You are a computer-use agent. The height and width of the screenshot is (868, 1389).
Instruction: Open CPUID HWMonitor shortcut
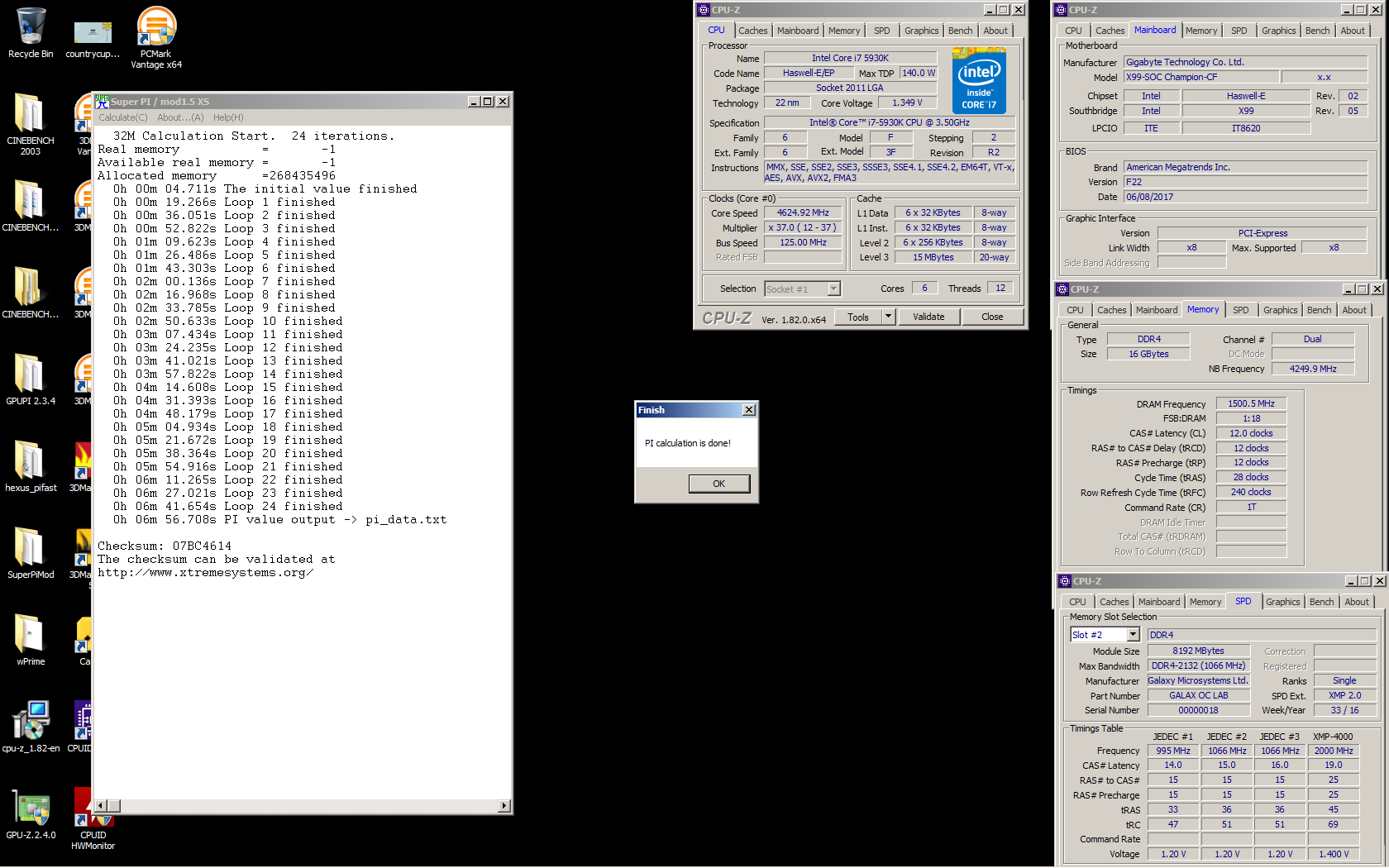pos(93,818)
